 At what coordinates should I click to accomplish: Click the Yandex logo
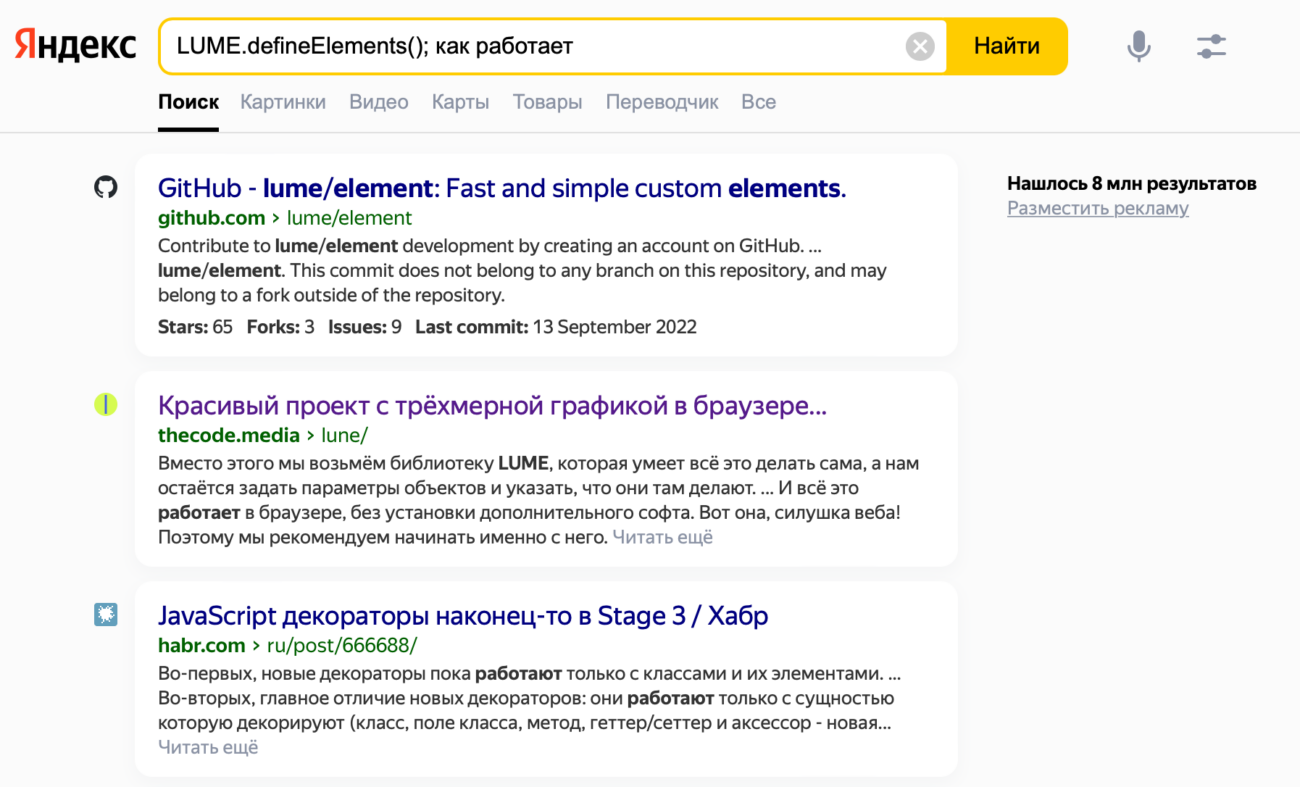[74, 44]
